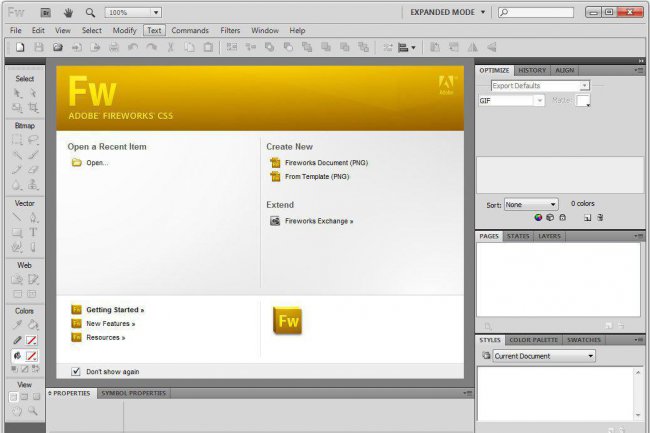Select the Paint Bucket tool
Viewport: 650px width, 433px height.
point(33,325)
